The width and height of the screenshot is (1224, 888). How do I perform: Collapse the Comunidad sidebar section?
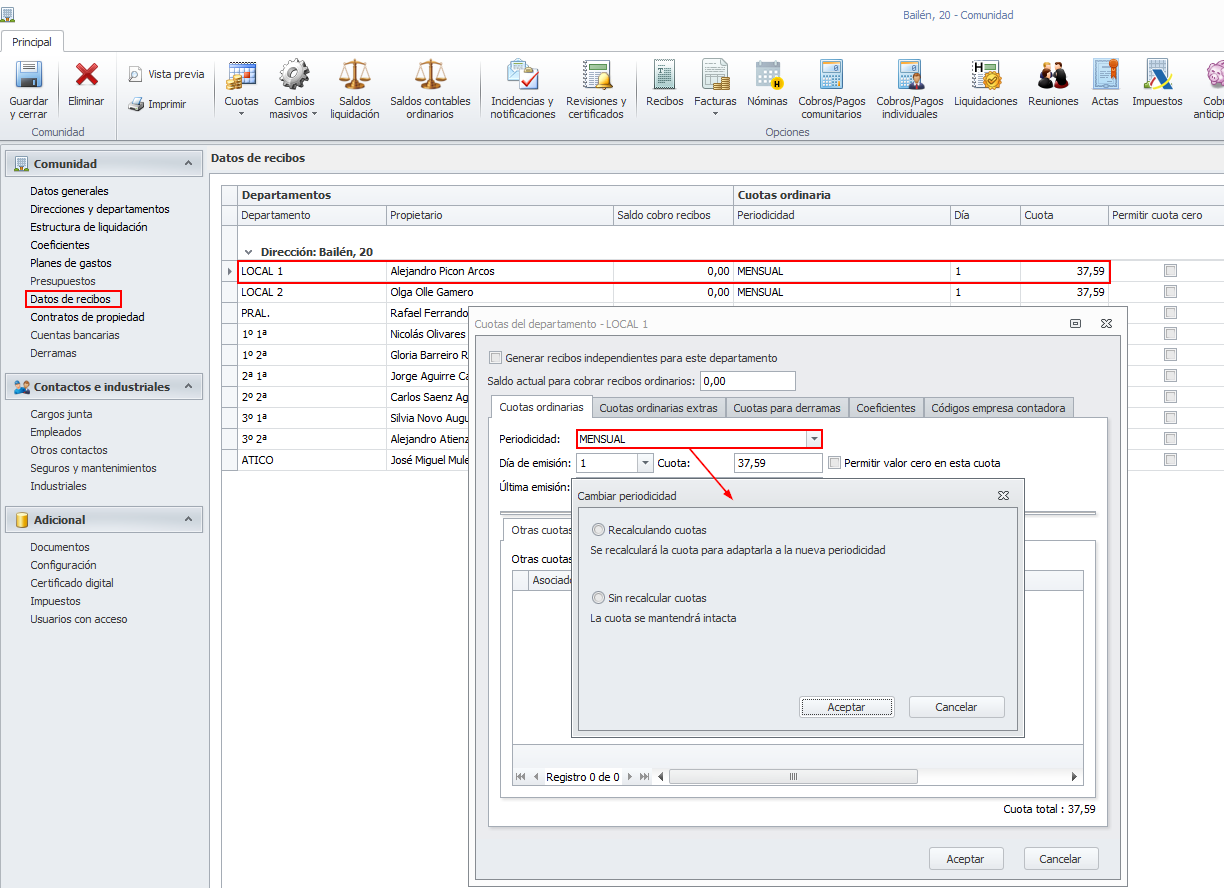(x=187, y=164)
